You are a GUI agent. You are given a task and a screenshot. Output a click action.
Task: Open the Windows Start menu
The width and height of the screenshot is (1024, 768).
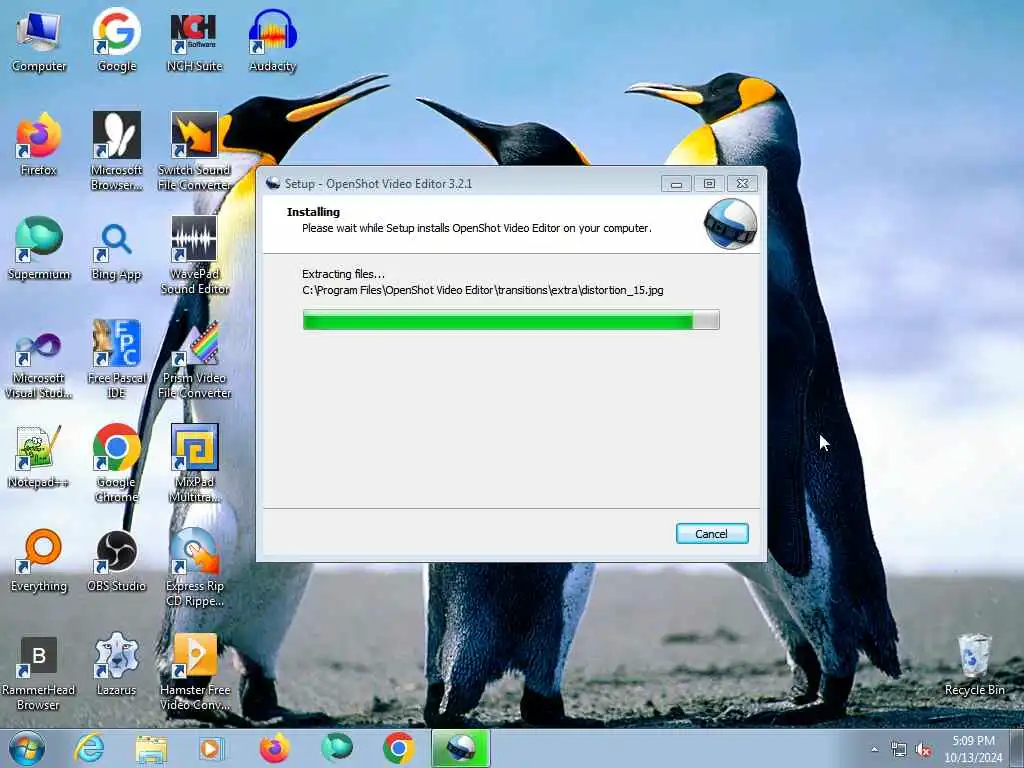tap(27, 748)
